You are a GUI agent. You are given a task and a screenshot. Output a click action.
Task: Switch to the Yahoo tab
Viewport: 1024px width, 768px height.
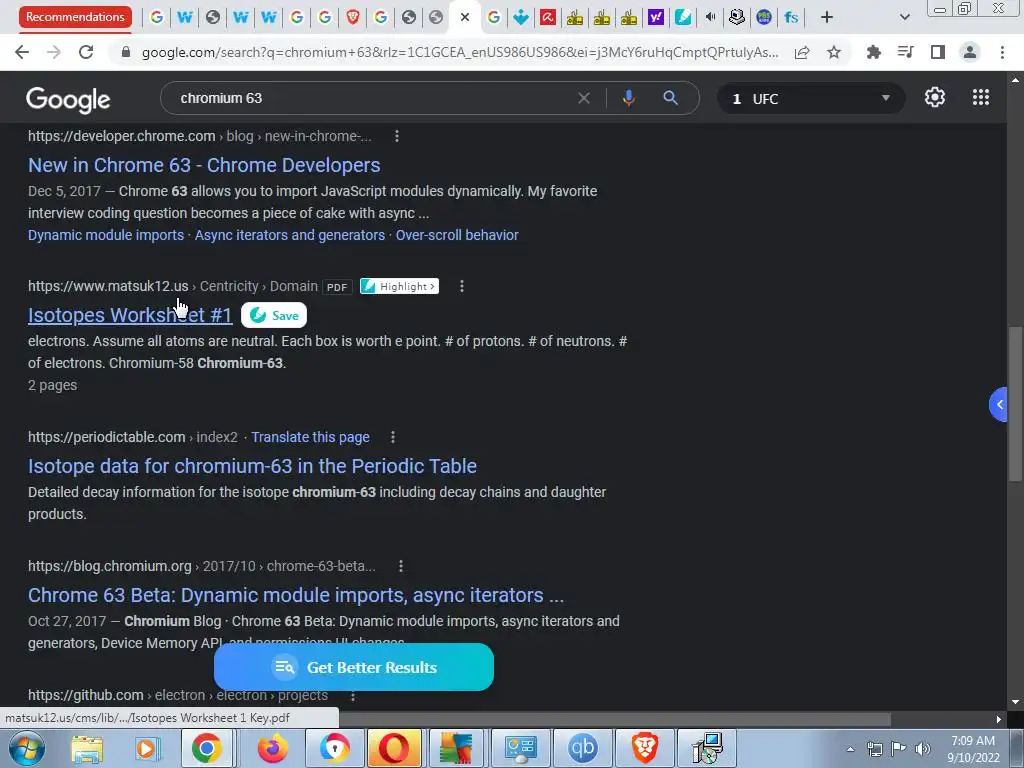click(656, 17)
